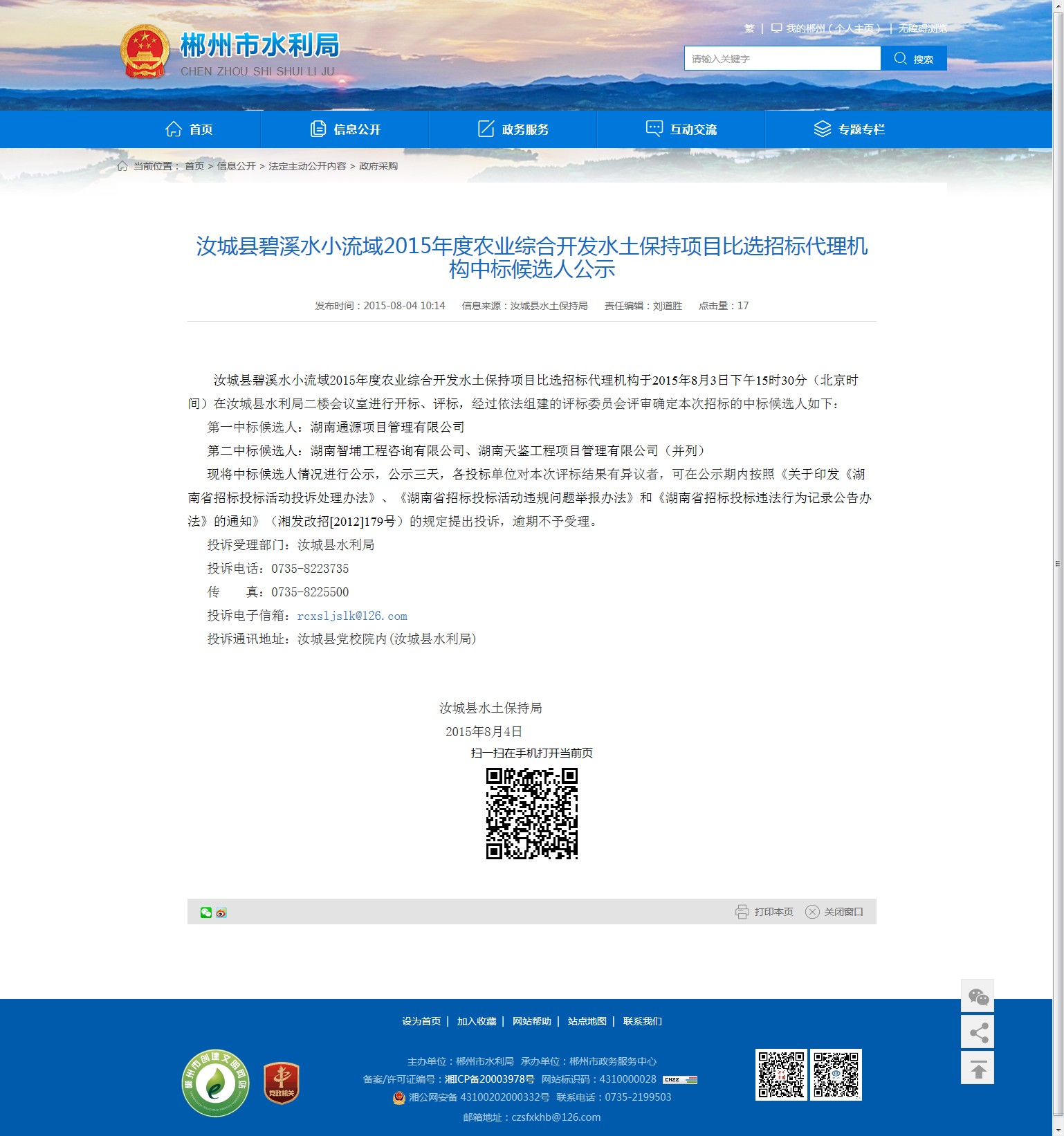This screenshot has height=1136, width=1064.
Task: Click the 打印本页 print button
Action: point(764,912)
